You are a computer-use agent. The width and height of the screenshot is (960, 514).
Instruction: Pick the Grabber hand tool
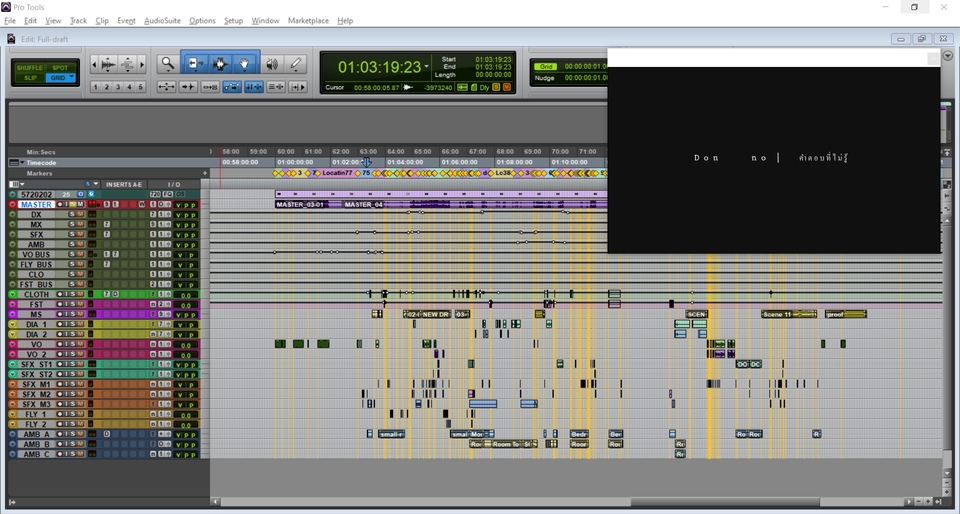(x=244, y=64)
